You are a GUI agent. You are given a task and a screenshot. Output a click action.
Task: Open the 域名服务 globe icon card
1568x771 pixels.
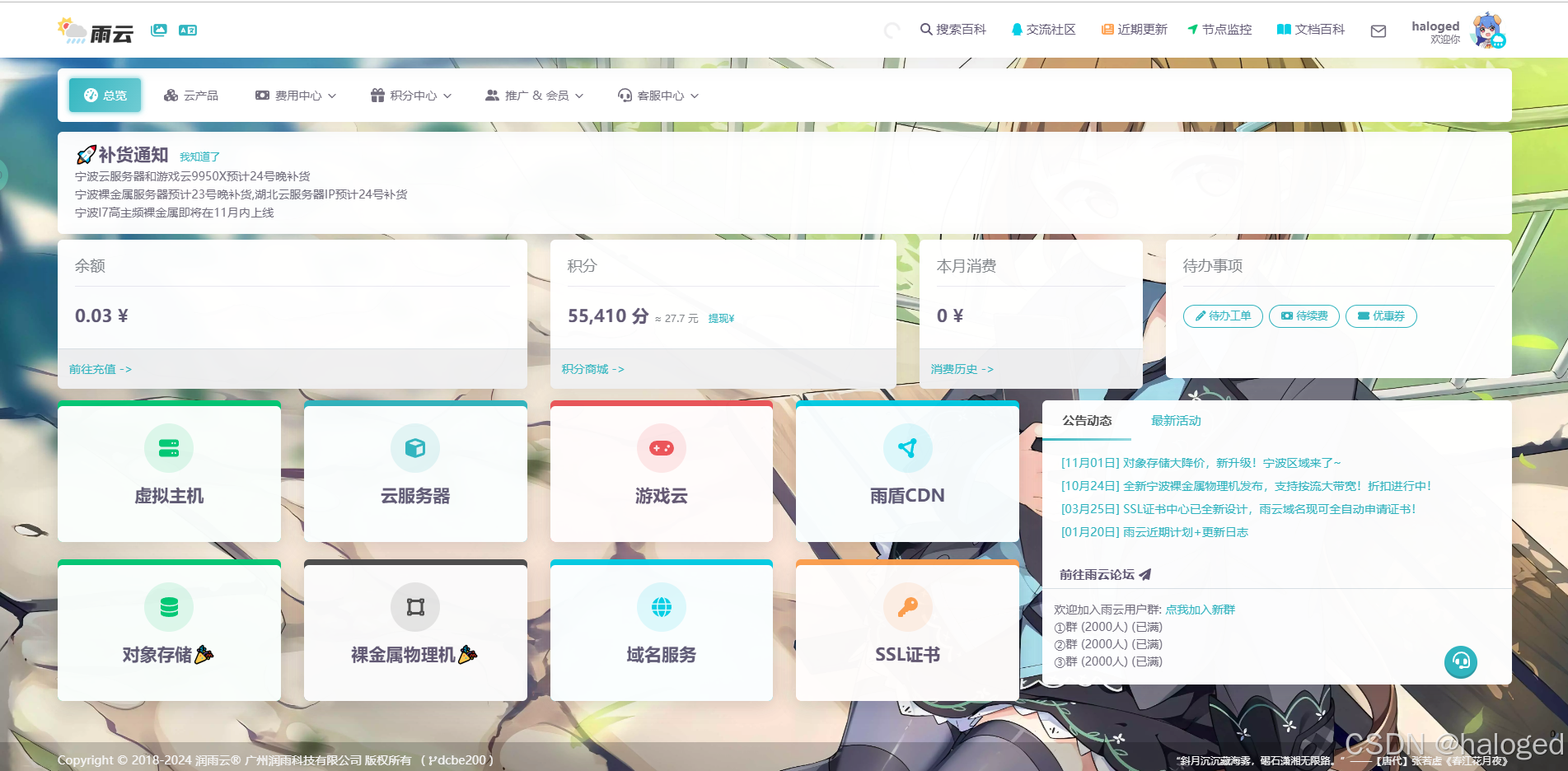point(662,607)
